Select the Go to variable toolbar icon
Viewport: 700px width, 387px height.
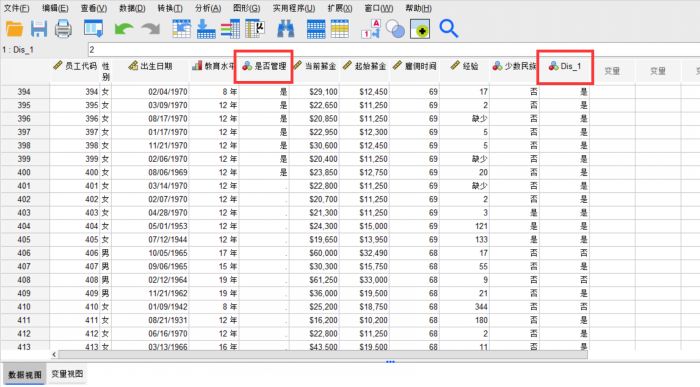206,29
